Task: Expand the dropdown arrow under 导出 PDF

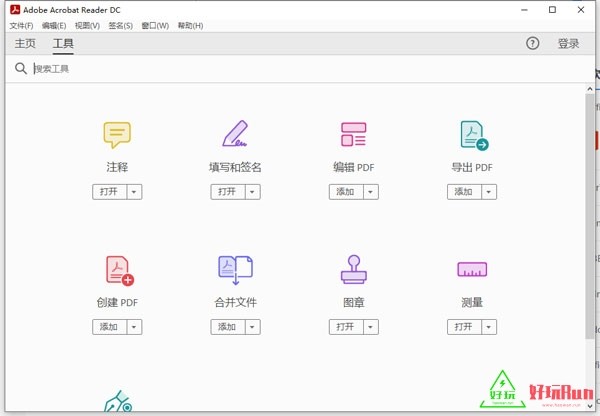Action: pyautogui.click(x=489, y=192)
